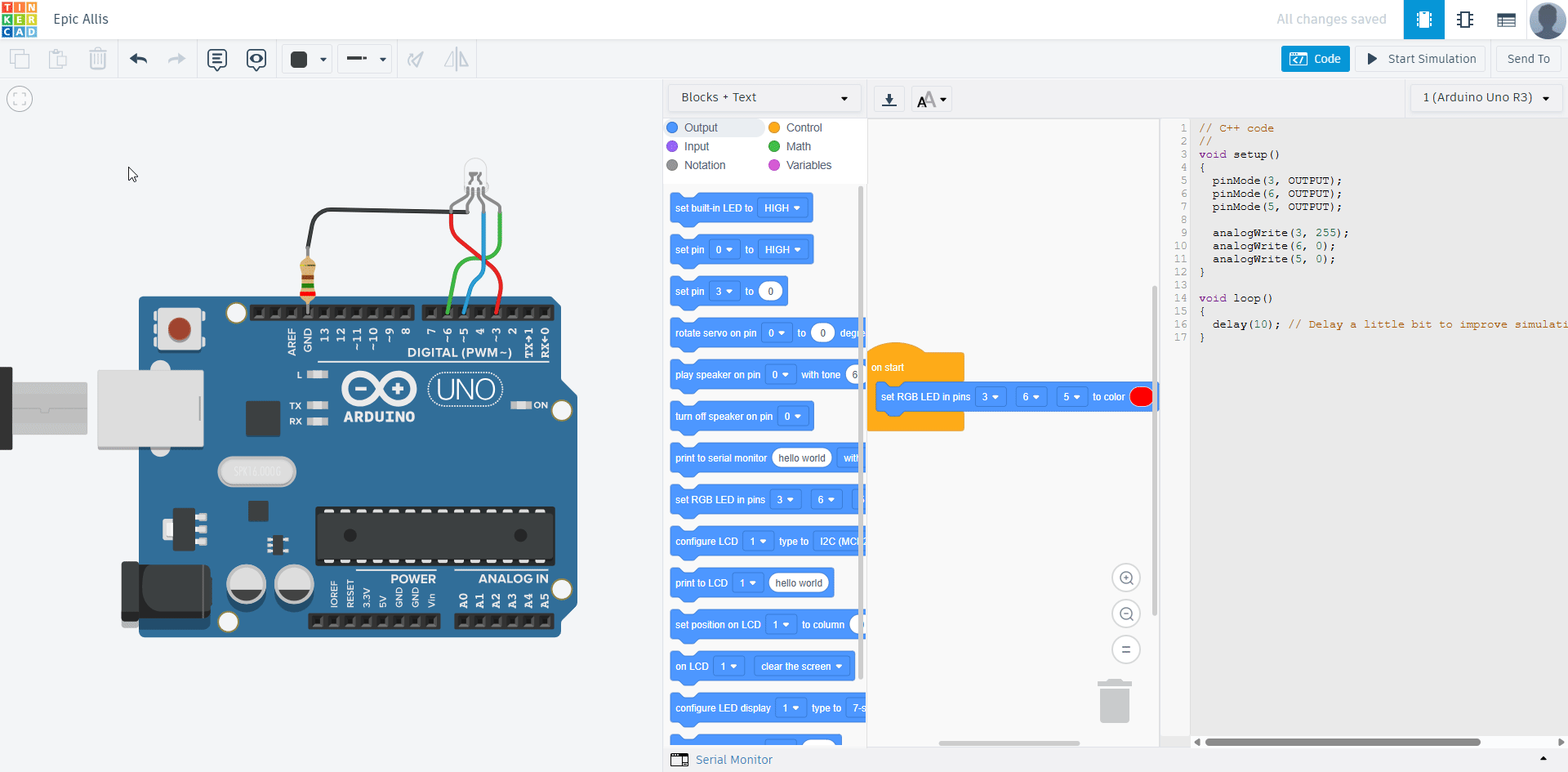Click the Serial Monitor icon

pos(679,760)
